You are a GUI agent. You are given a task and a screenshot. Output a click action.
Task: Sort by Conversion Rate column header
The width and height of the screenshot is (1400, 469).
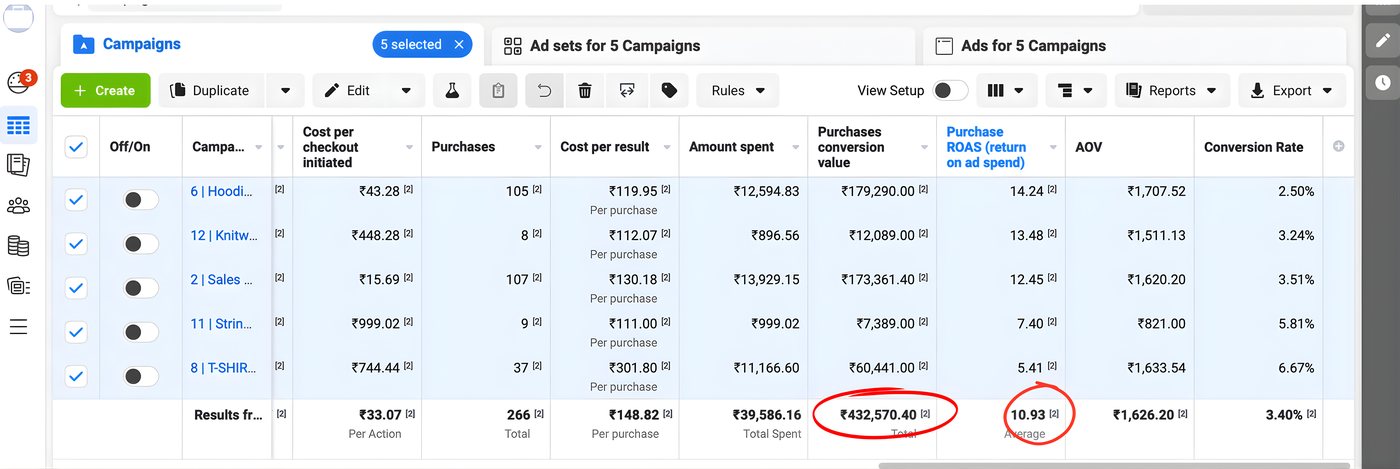coord(1253,147)
